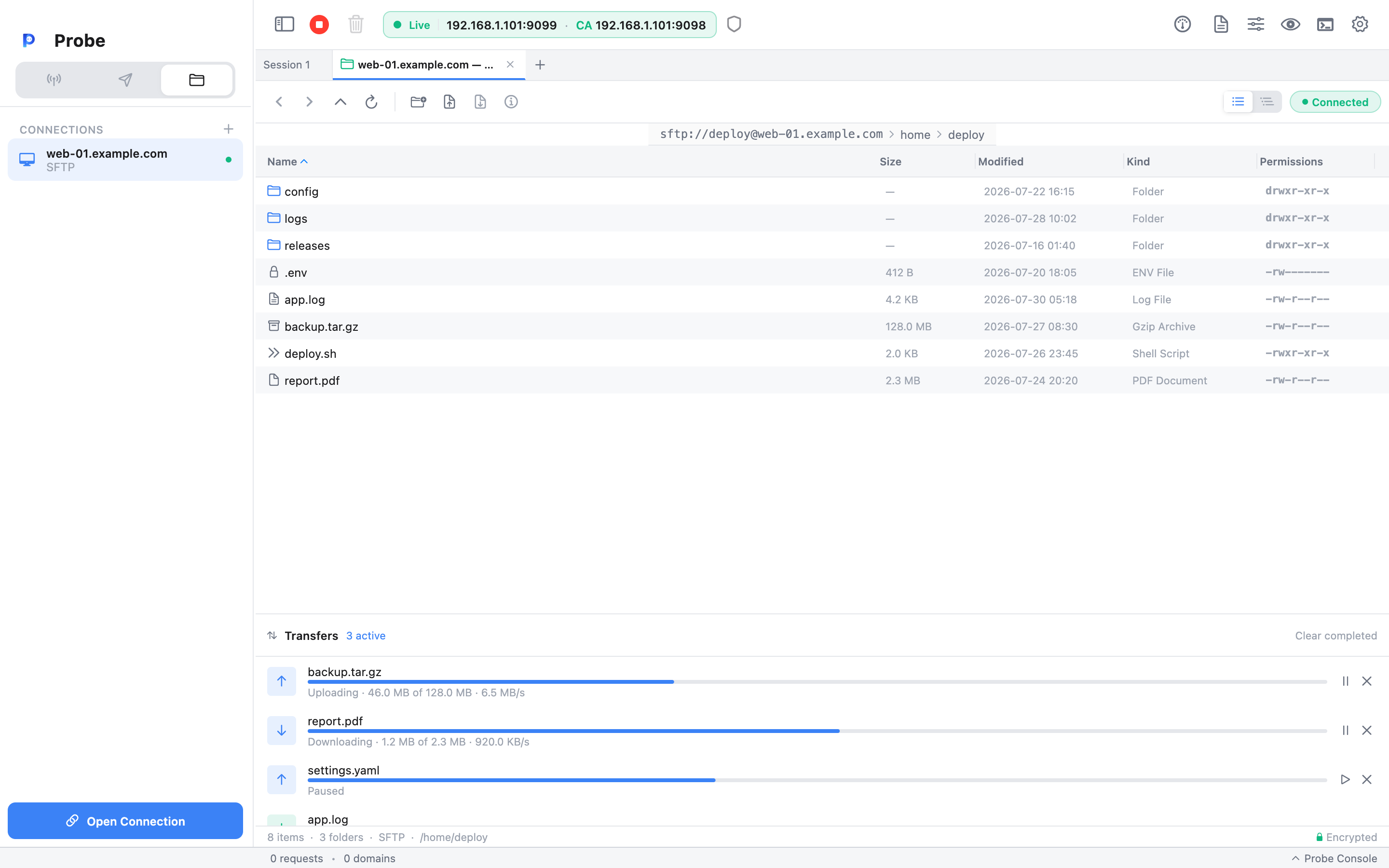1389x868 pixels.
Task: Download selected file icon
Action: click(480, 102)
